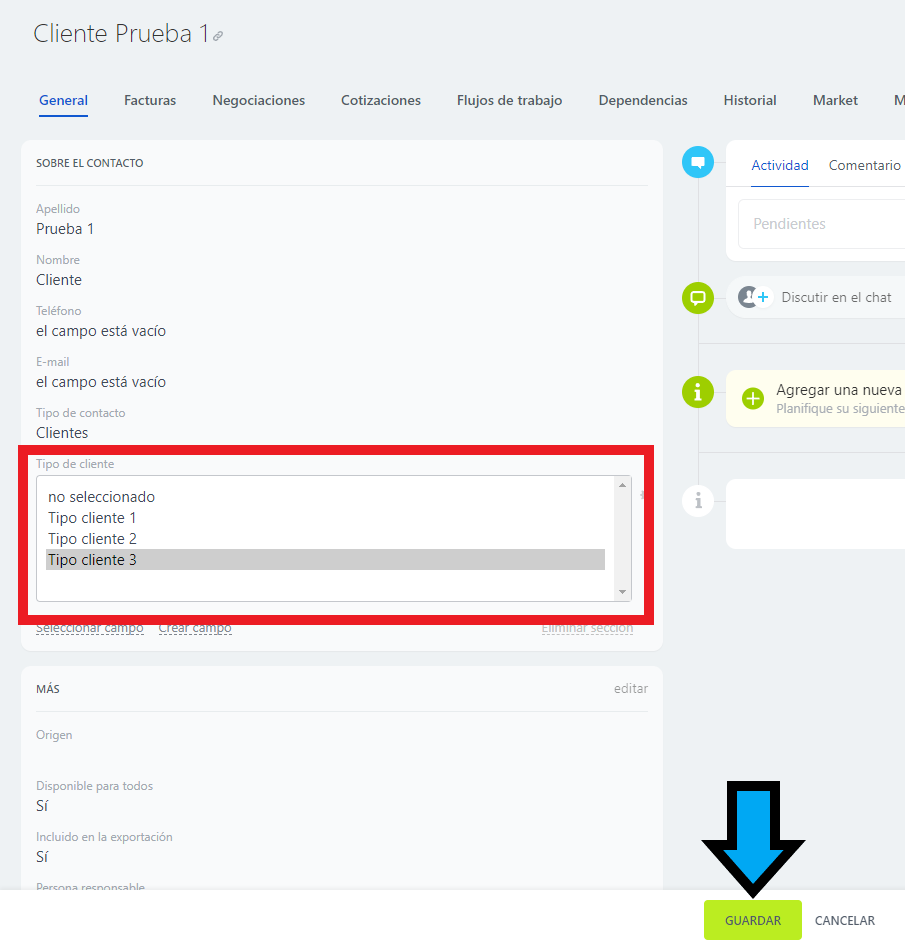
Task: Click the white info icon in timeline
Action: (697, 500)
